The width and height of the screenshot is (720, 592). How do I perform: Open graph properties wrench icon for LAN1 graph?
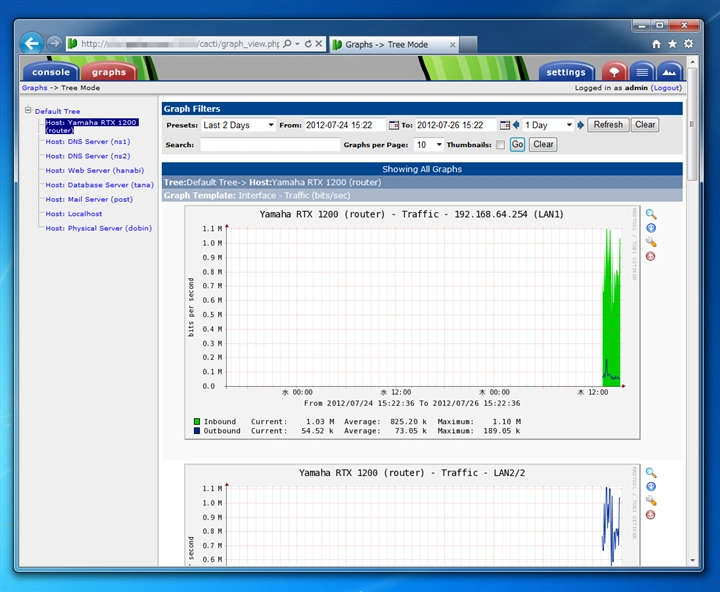651,242
